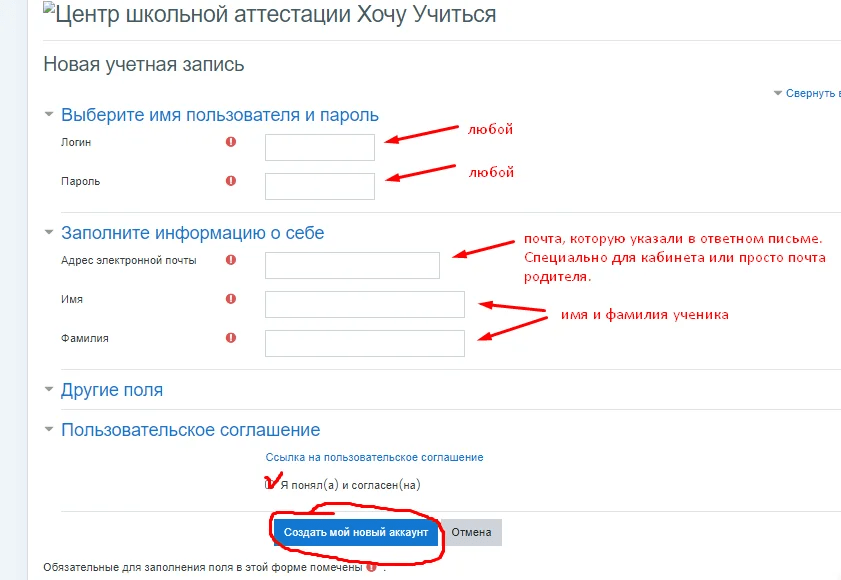Click the Пароль input field

(320, 186)
